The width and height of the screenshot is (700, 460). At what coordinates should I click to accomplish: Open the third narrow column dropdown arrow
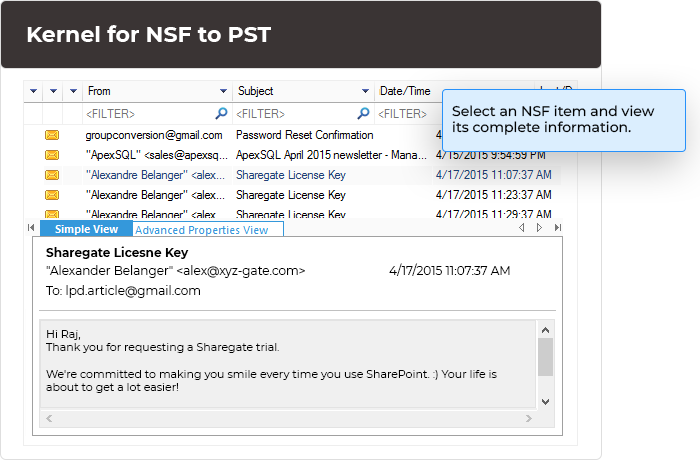coord(74,91)
